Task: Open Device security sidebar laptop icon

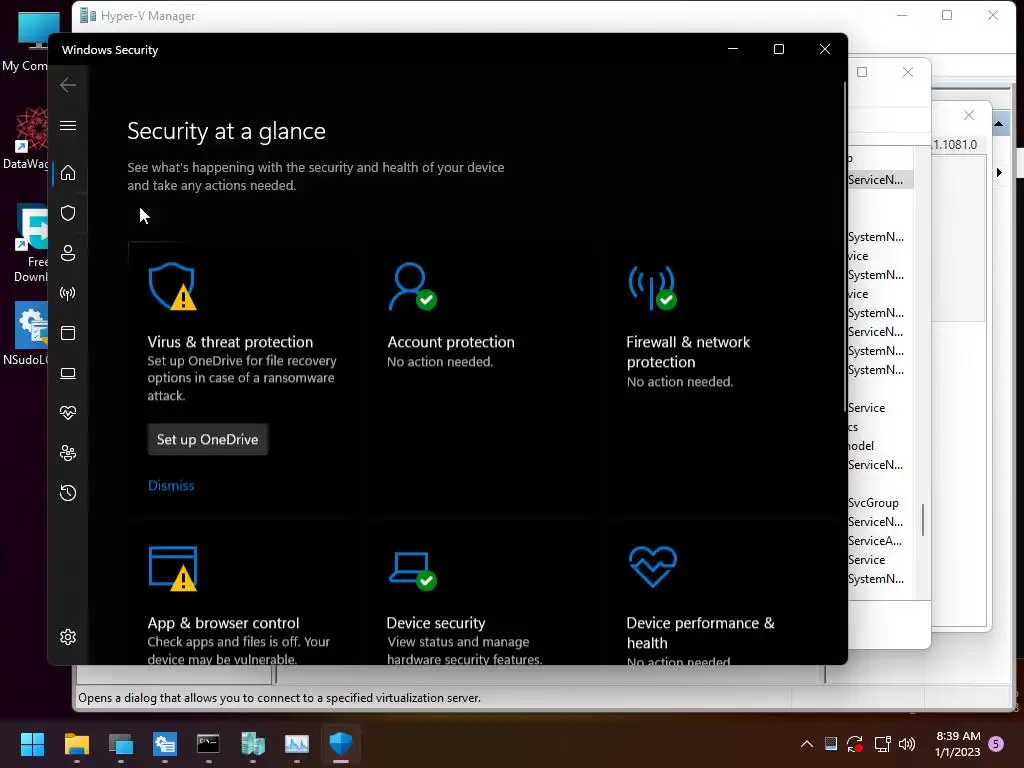Action: [68, 373]
